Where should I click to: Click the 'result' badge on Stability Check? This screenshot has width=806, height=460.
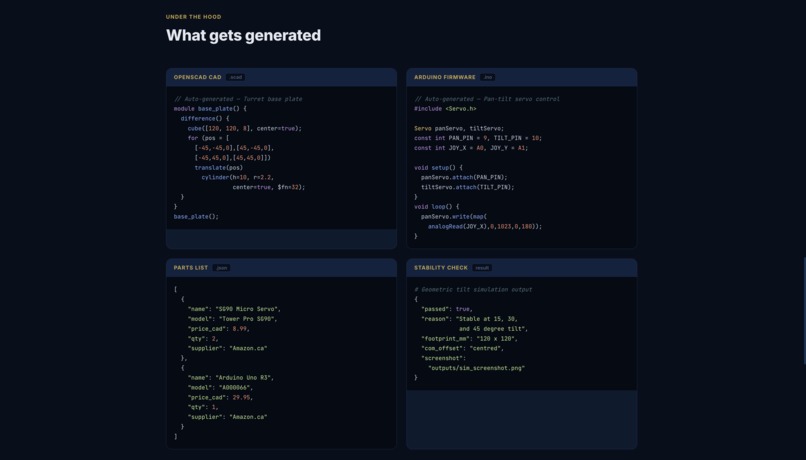(482, 268)
